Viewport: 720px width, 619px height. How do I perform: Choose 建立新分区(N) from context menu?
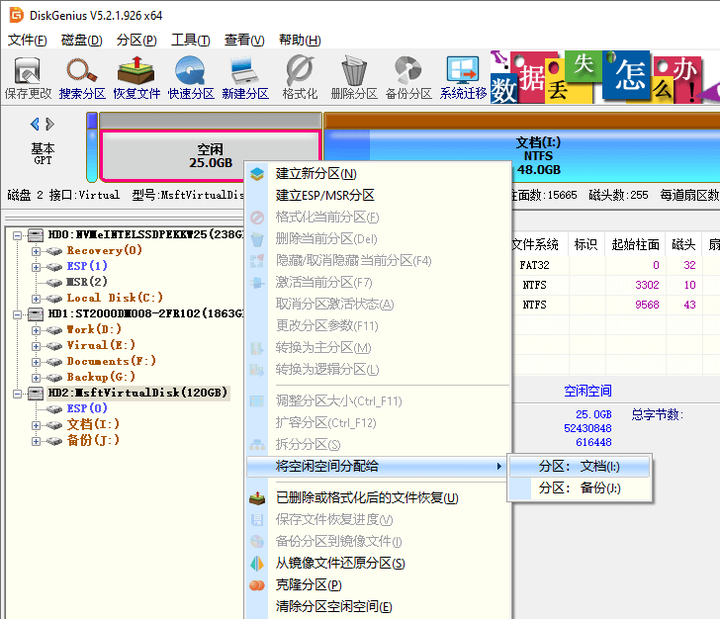tap(379, 174)
